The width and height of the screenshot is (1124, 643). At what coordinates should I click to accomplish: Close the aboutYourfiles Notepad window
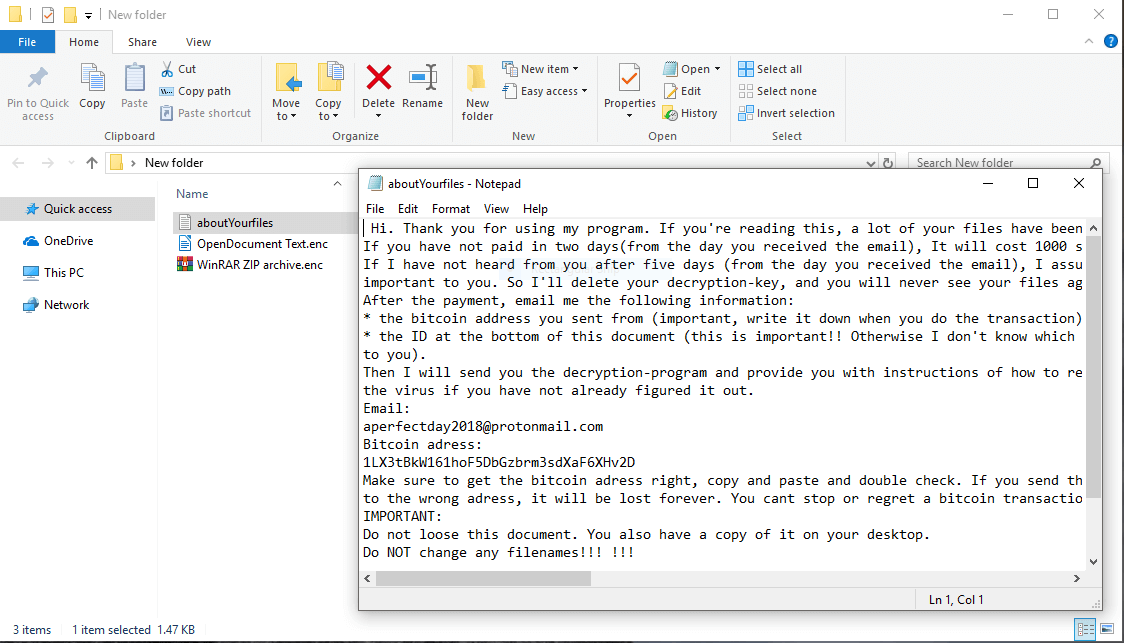tap(1079, 184)
